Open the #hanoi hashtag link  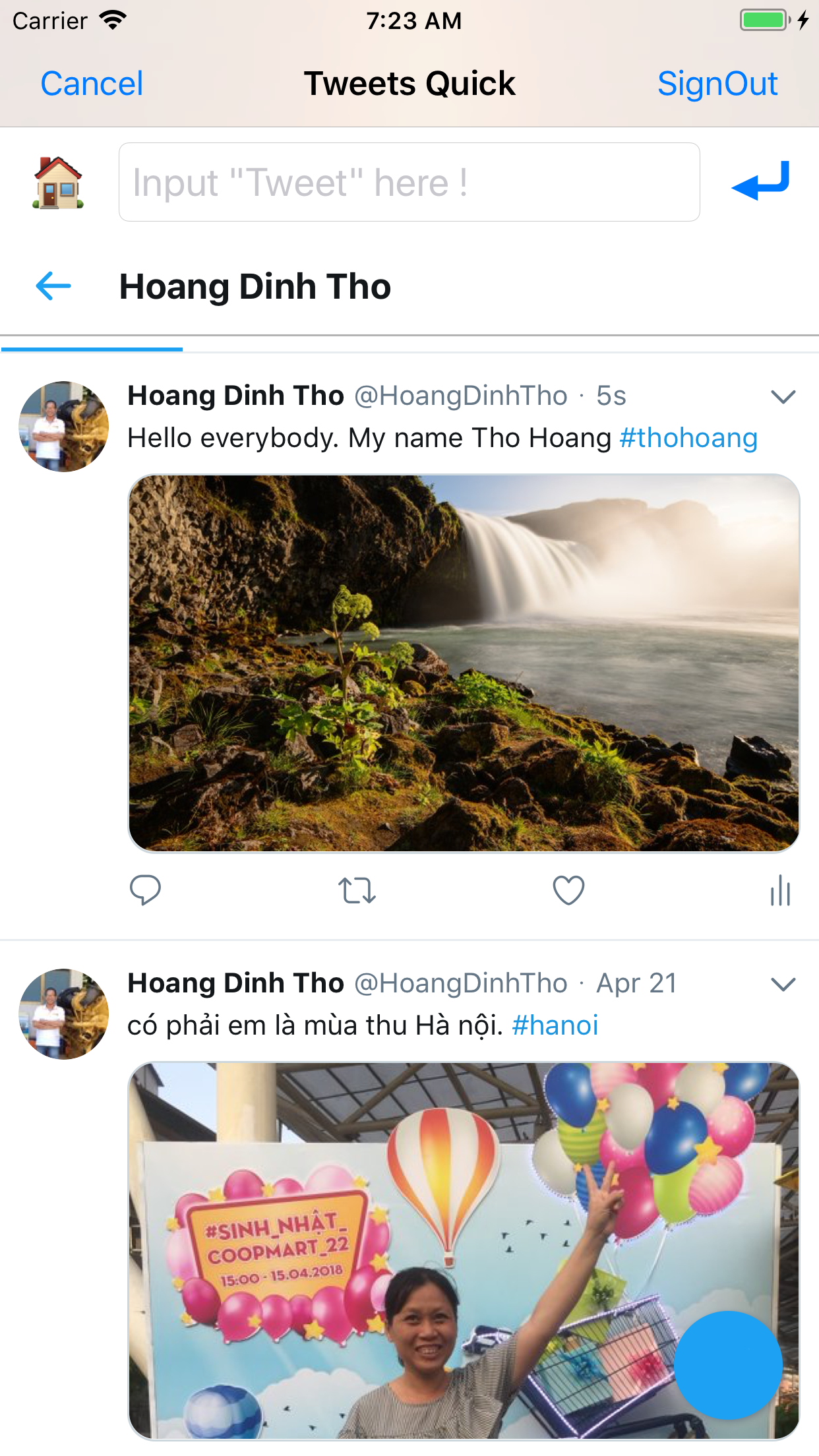tap(555, 1026)
